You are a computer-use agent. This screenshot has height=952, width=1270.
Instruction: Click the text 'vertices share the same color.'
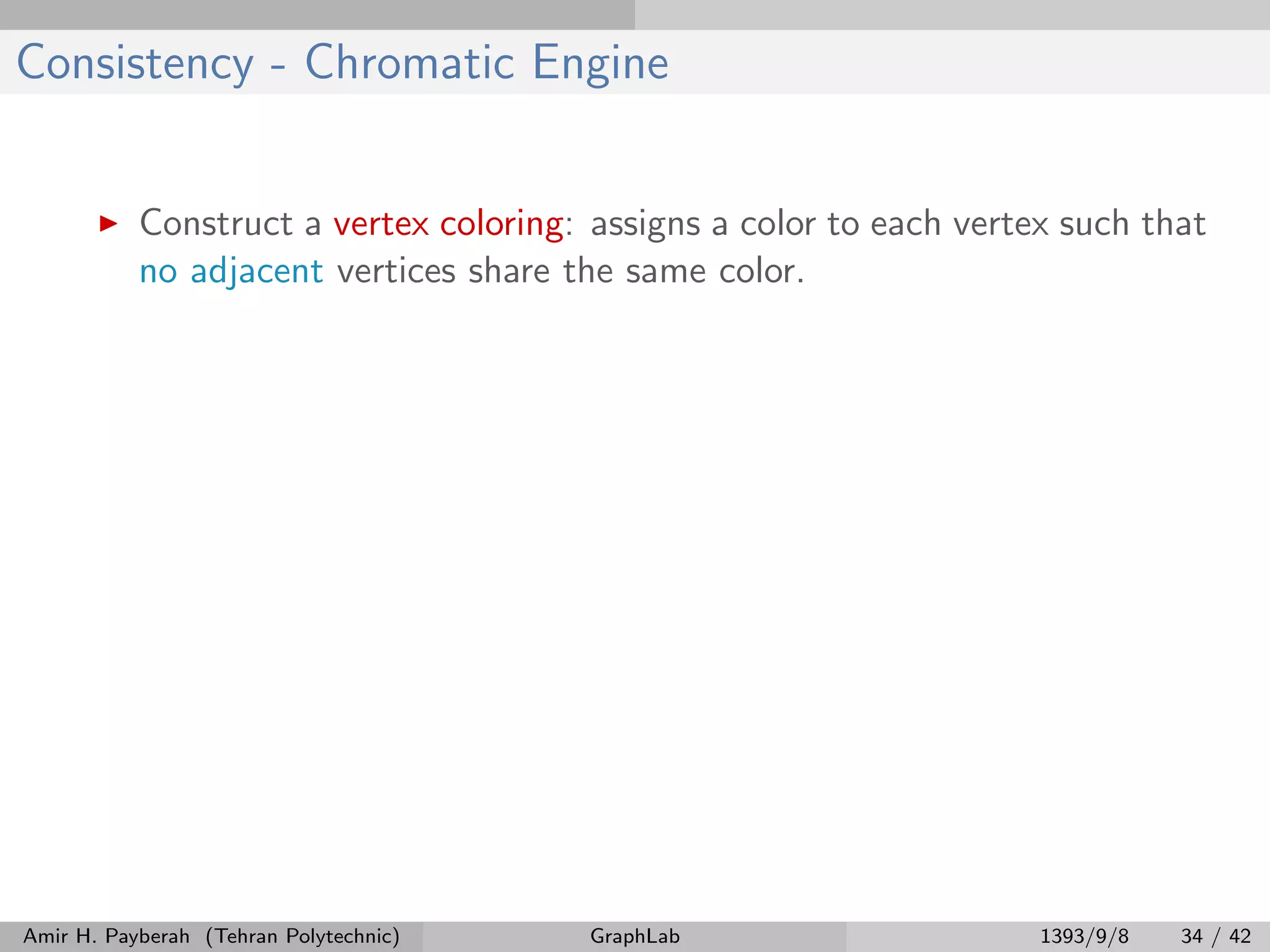[571, 271]
